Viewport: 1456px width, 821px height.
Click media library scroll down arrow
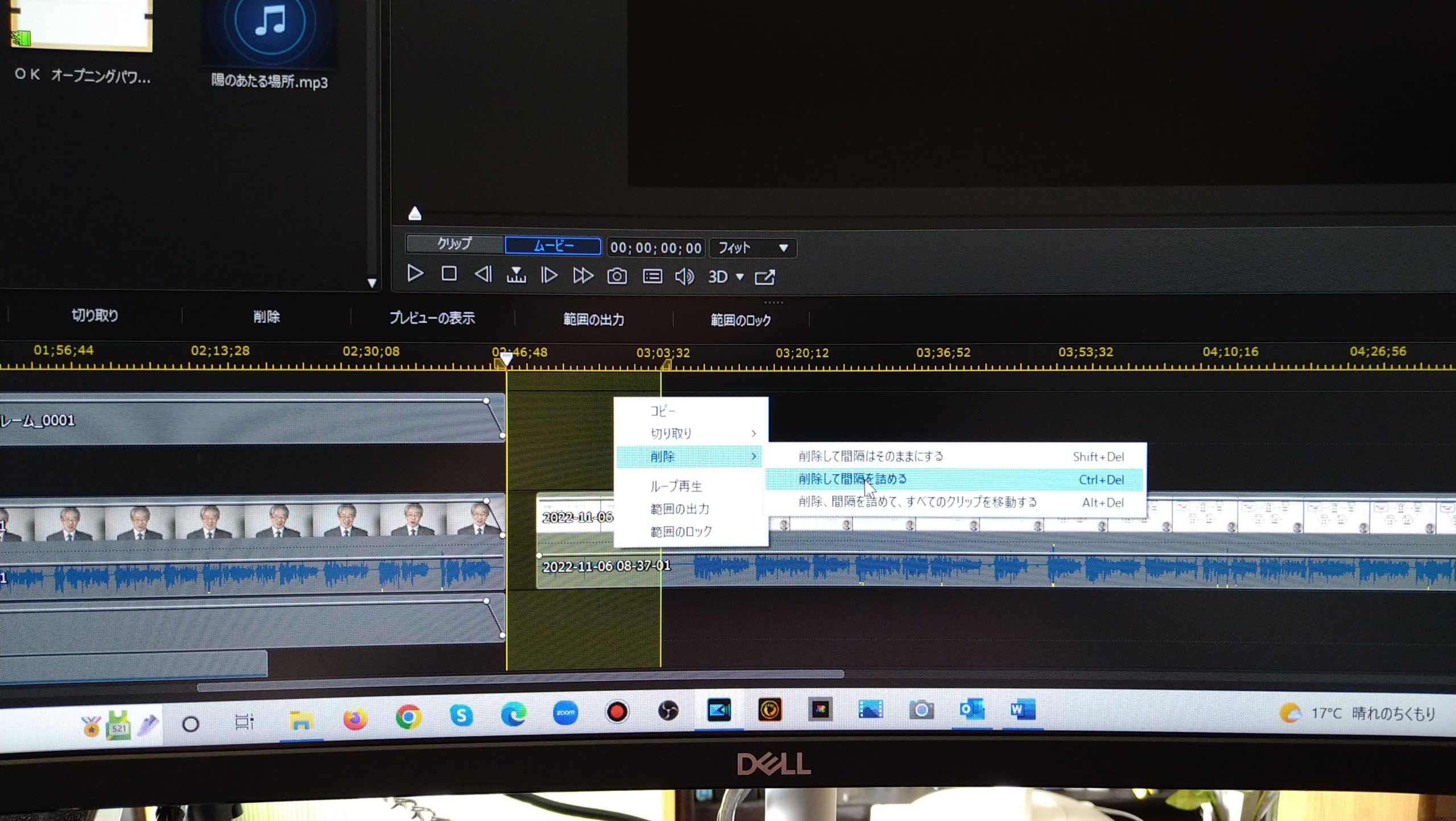coord(372,283)
